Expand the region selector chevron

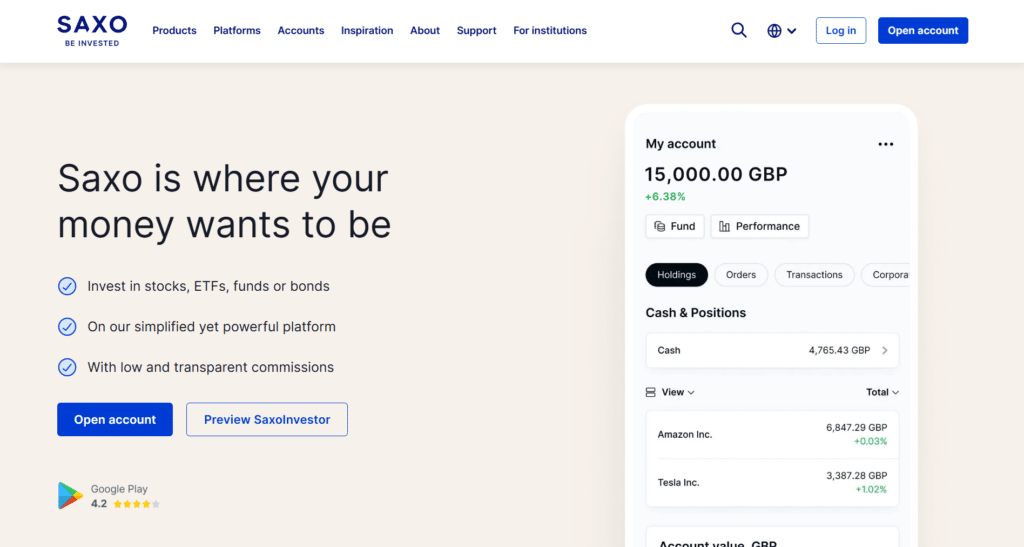(792, 31)
